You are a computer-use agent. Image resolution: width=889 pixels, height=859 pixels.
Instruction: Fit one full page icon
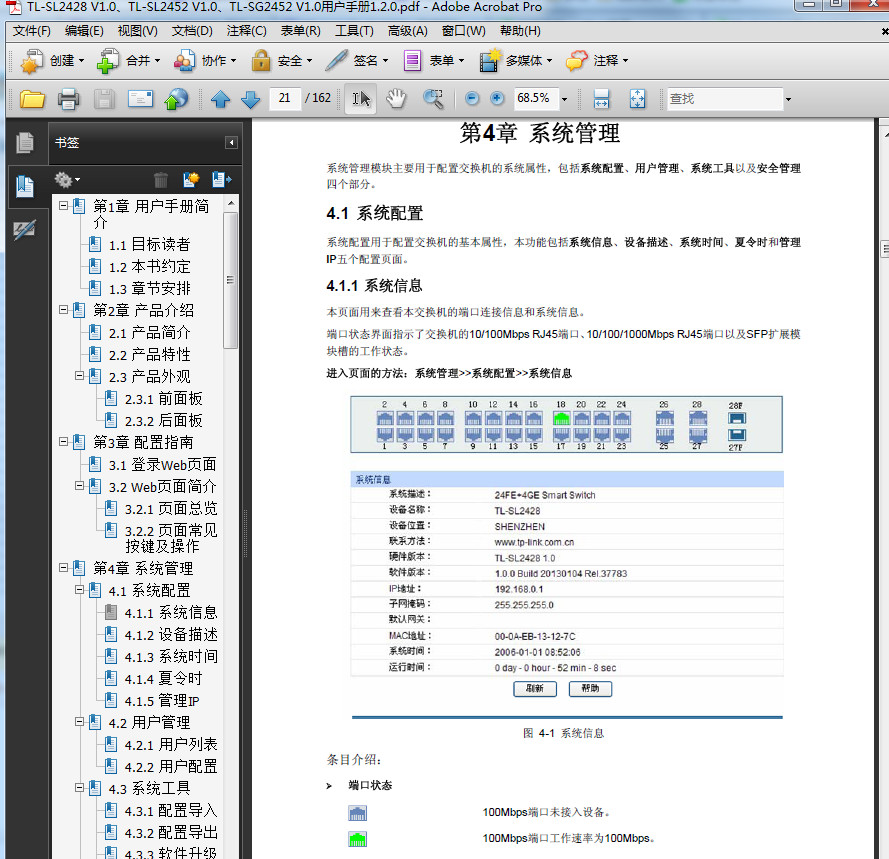coord(637,99)
